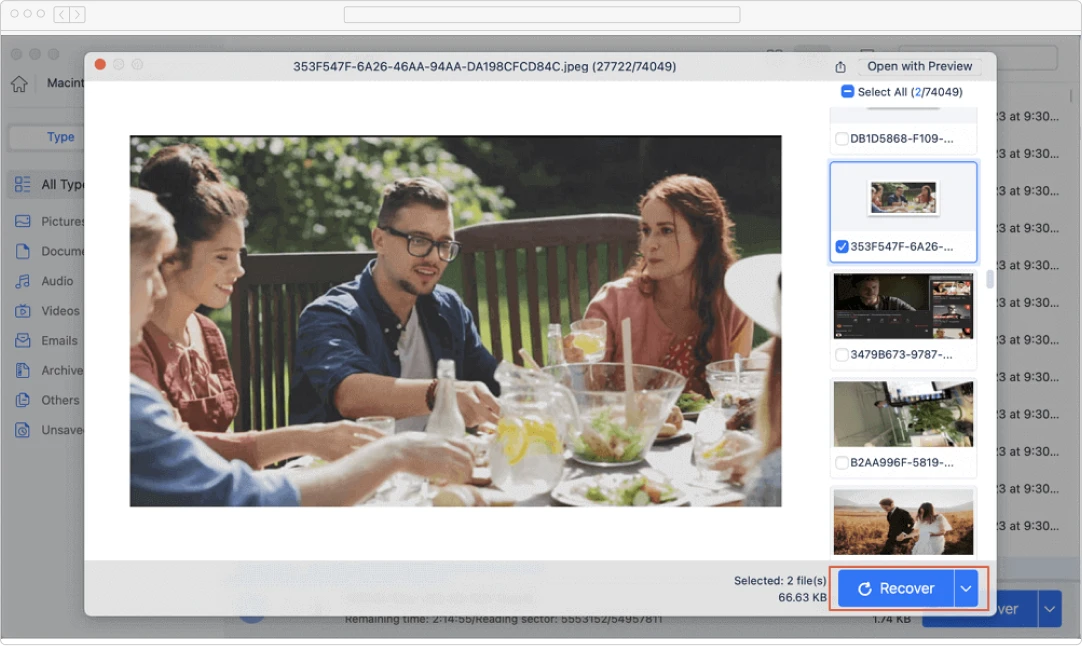Click the Archive category icon

click(22, 371)
